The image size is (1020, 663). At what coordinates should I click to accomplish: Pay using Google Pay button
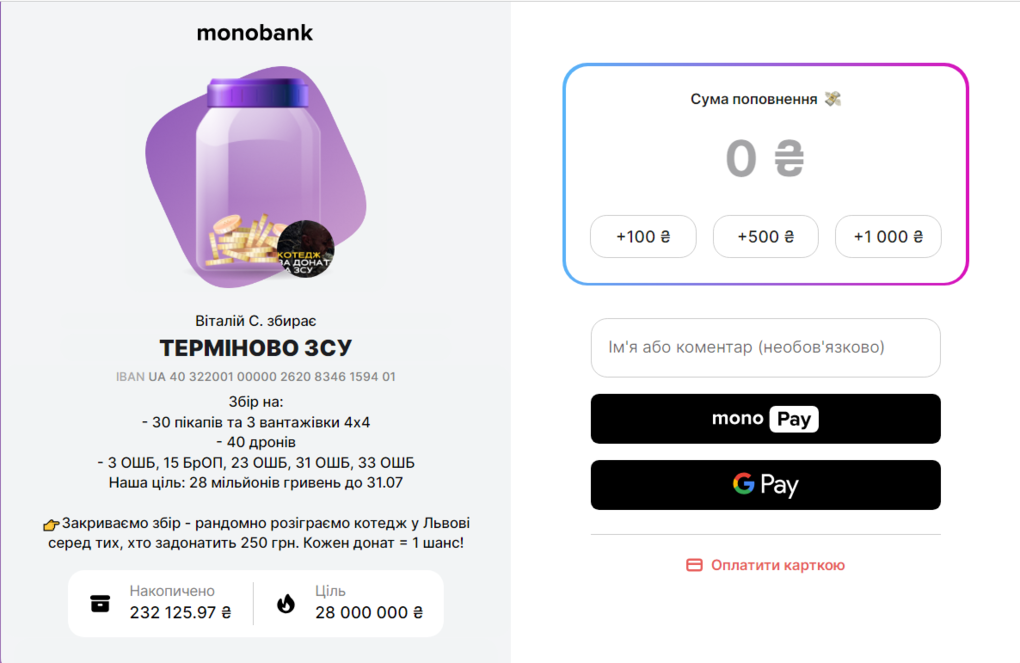(765, 485)
